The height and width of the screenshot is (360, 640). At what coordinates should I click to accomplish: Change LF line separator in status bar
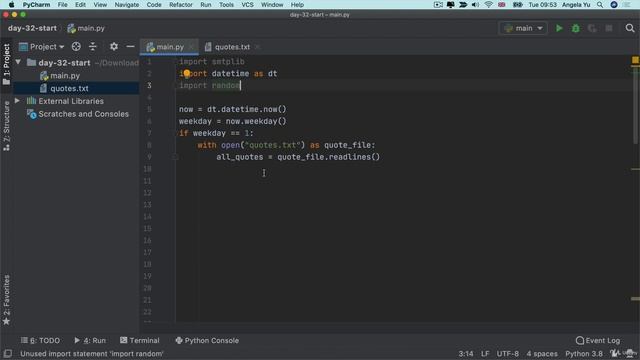(x=485, y=353)
